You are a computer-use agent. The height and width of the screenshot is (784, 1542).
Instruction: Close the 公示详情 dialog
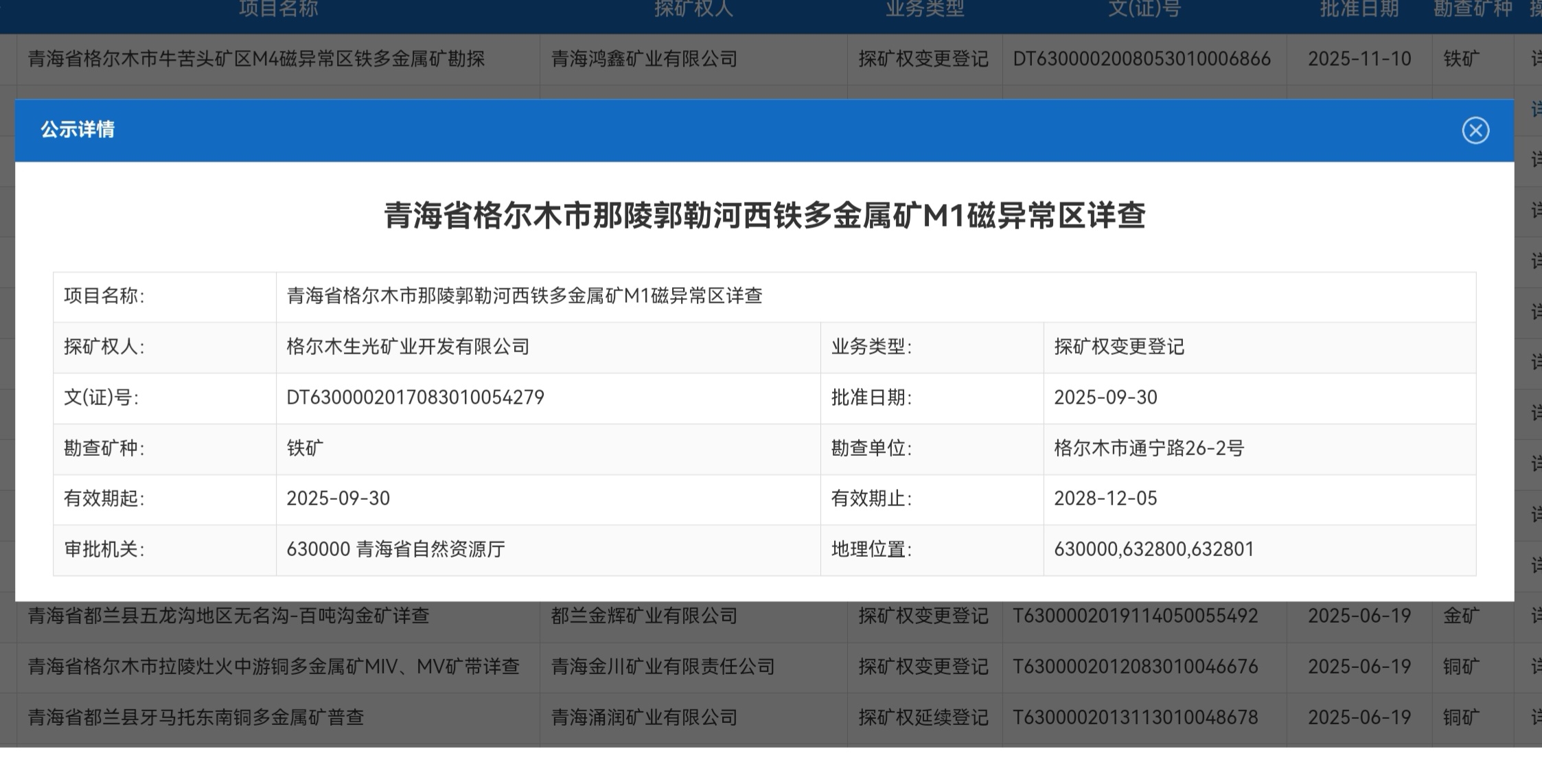pyautogui.click(x=1475, y=130)
